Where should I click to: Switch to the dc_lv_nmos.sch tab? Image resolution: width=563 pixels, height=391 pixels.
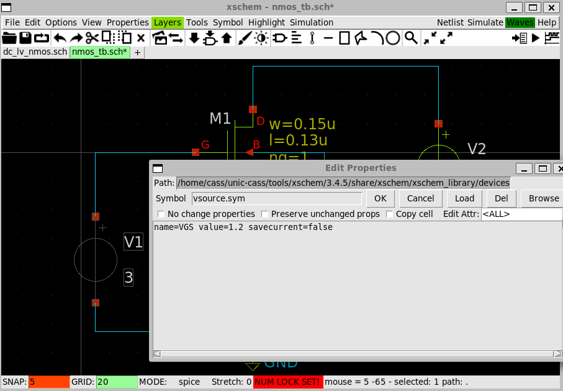click(35, 52)
